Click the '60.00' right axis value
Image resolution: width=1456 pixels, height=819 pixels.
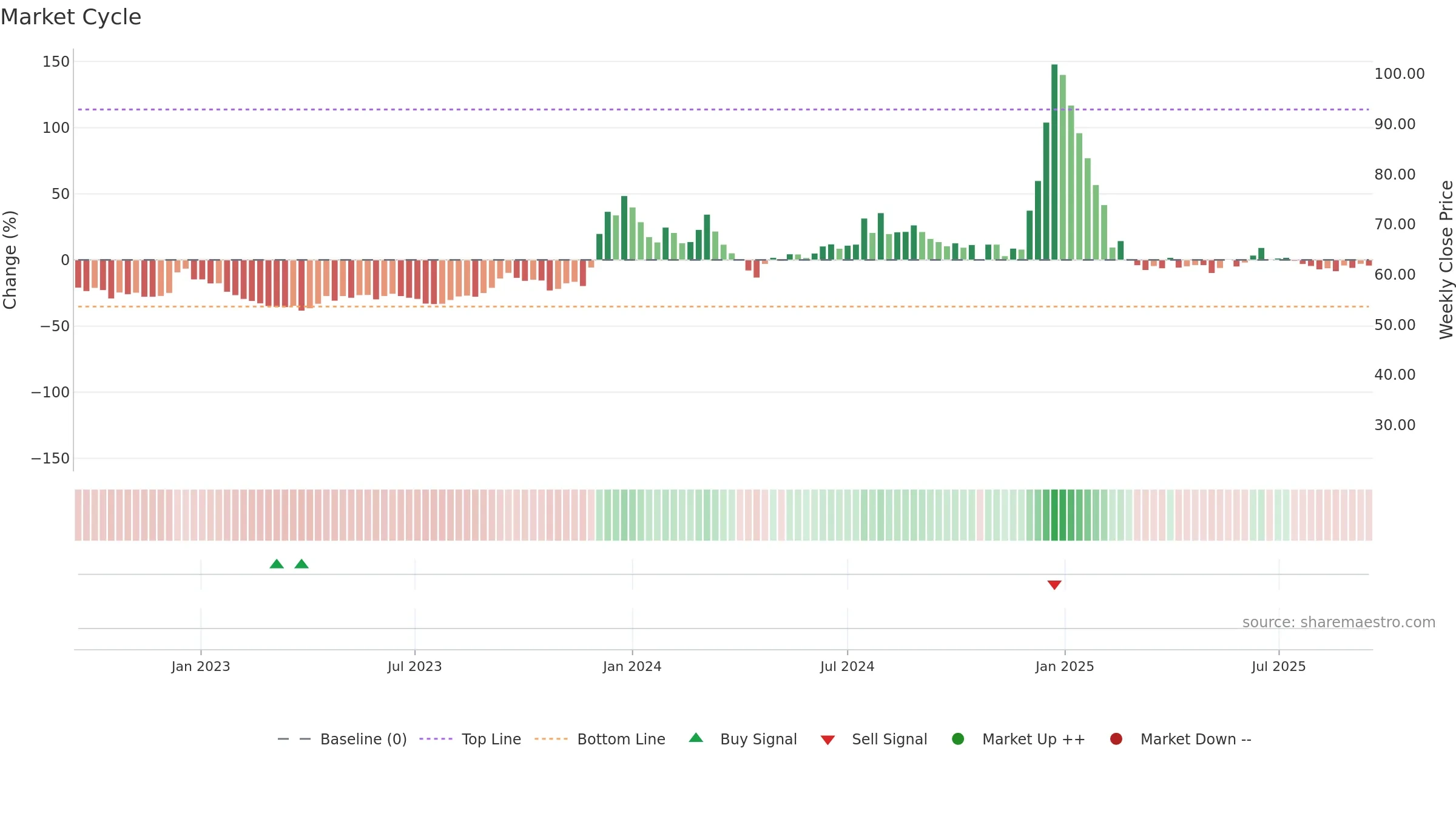tap(1395, 275)
